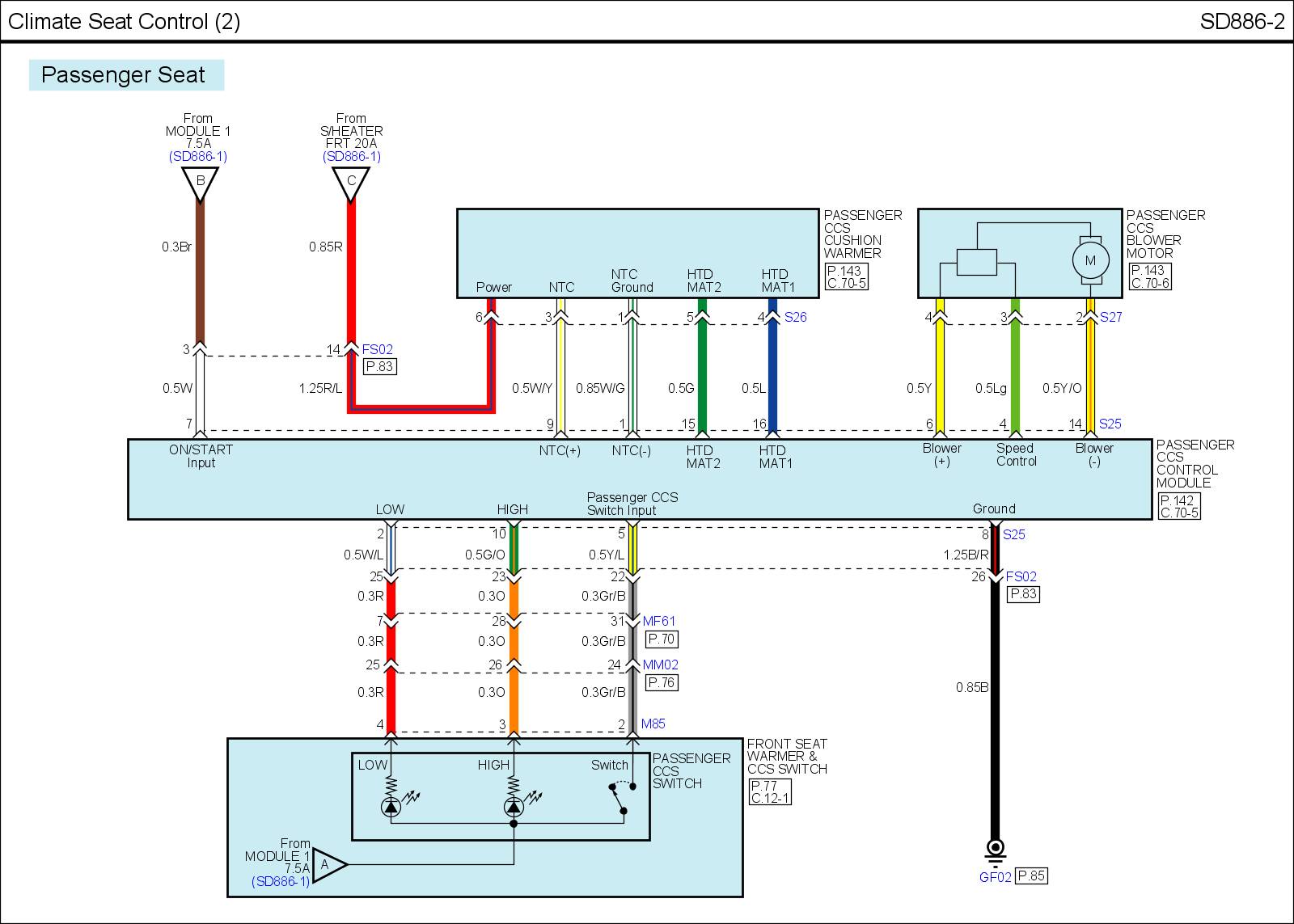Open the GF02 ground point link
The height and width of the screenshot is (924, 1294).
click(x=996, y=877)
